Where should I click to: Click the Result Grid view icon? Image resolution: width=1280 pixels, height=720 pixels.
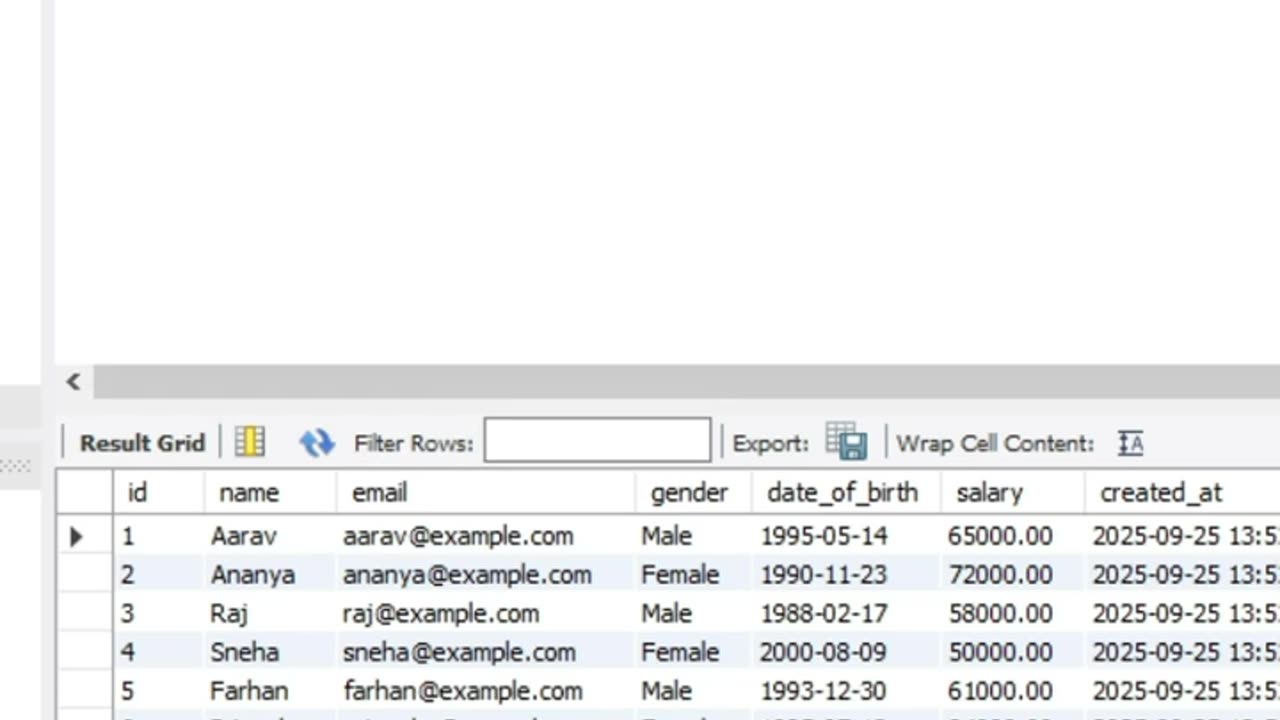249,442
